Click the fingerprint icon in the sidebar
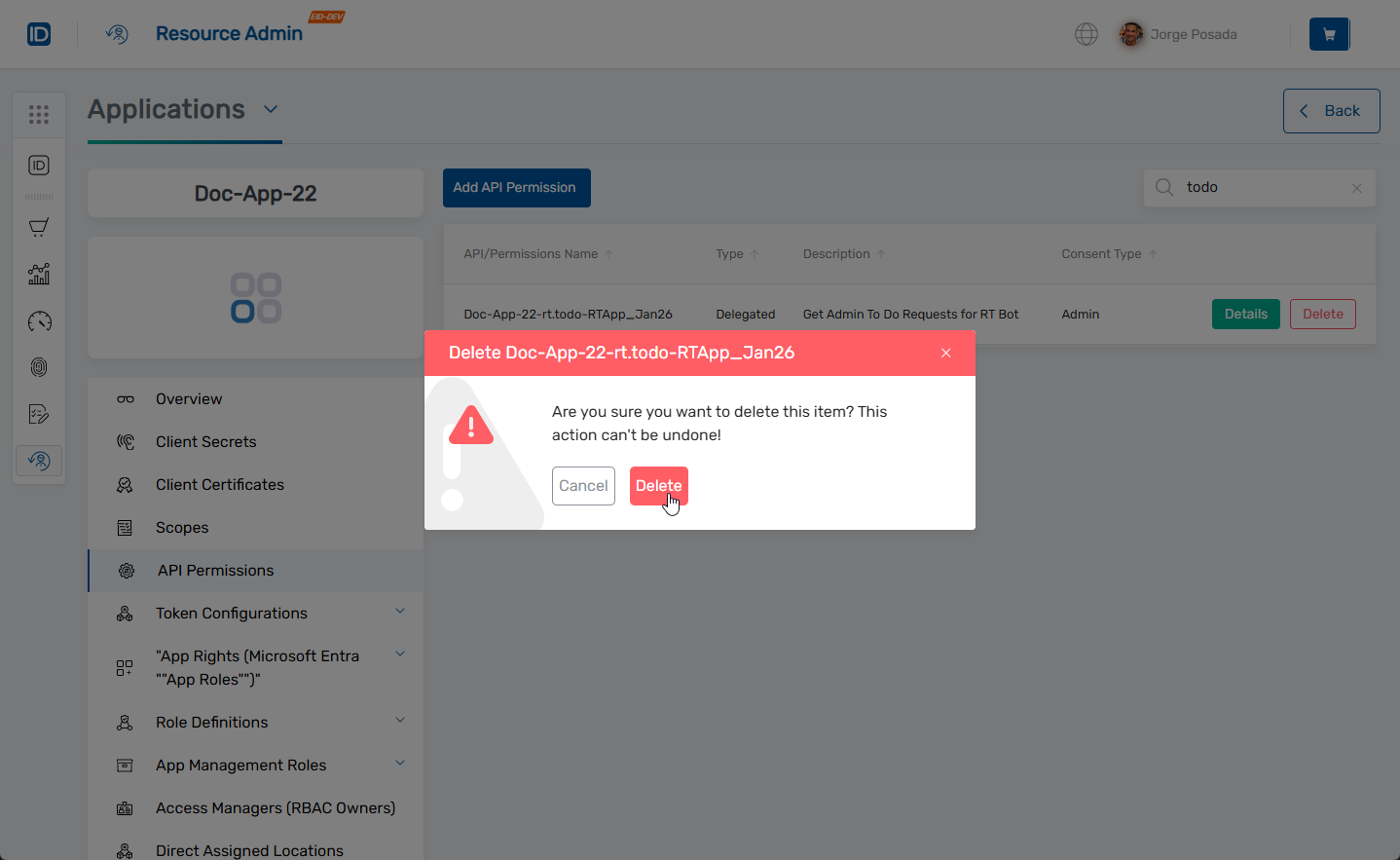 pos(39,367)
